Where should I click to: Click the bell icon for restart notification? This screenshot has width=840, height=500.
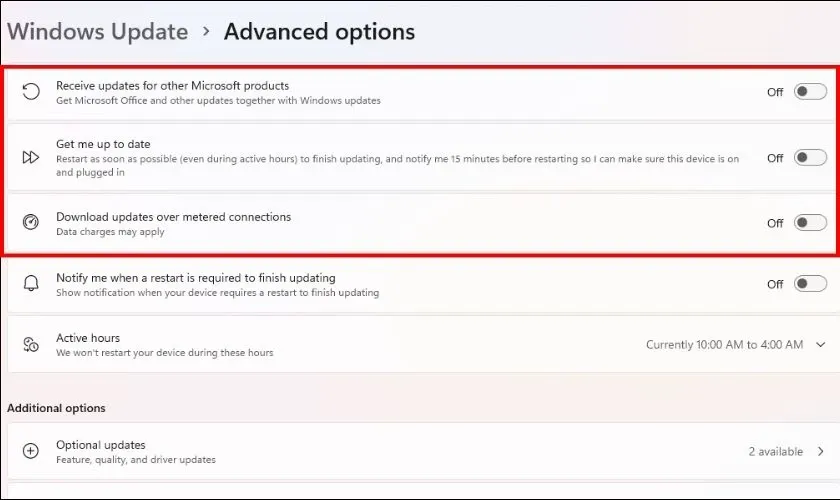tap(31, 284)
